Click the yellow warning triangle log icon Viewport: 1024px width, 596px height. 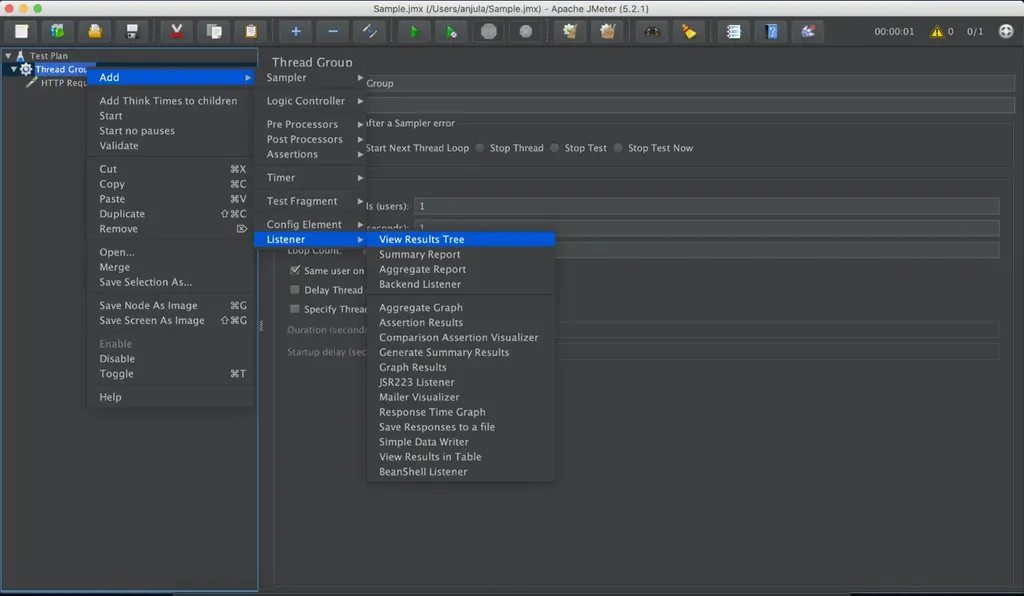click(936, 31)
